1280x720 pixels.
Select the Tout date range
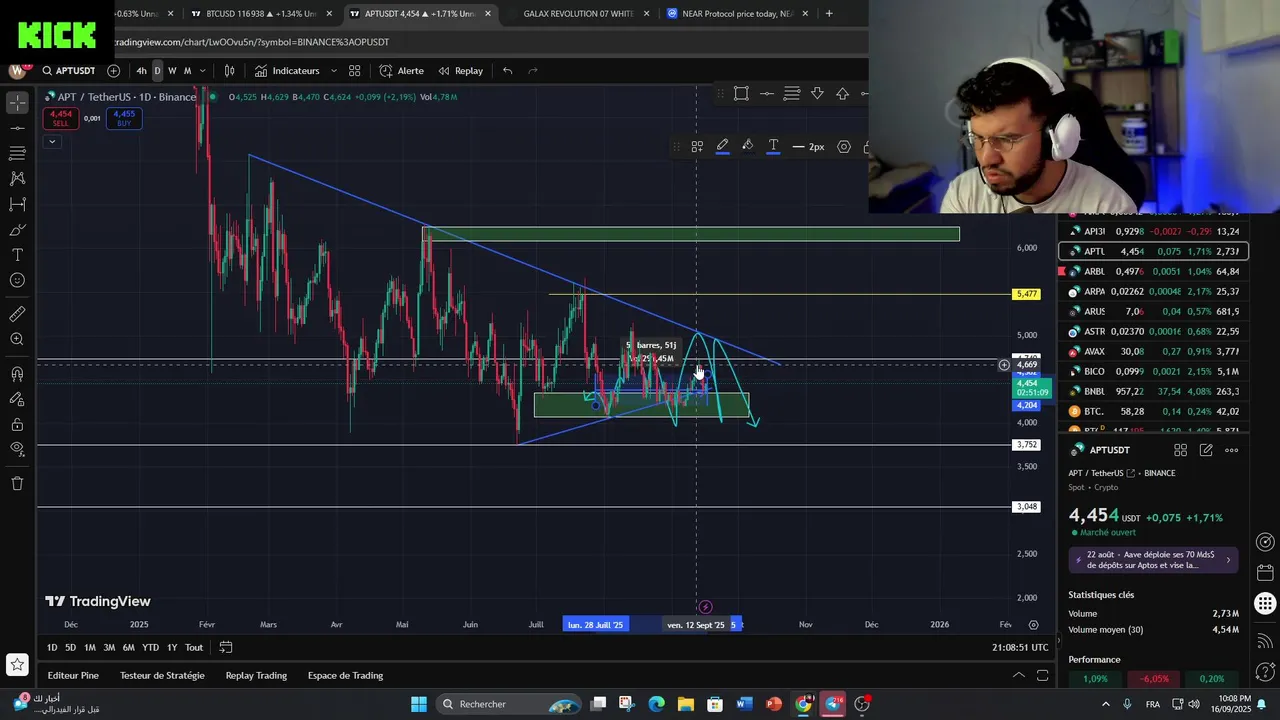[x=194, y=648]
